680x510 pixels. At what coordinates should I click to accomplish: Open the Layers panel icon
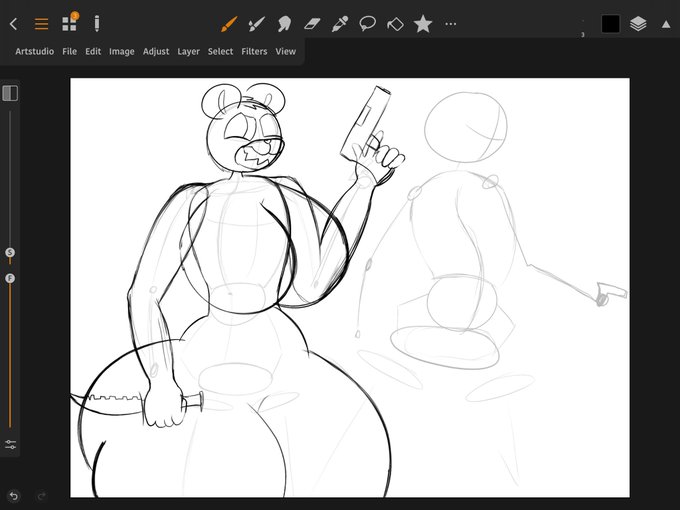click(638, 24)
